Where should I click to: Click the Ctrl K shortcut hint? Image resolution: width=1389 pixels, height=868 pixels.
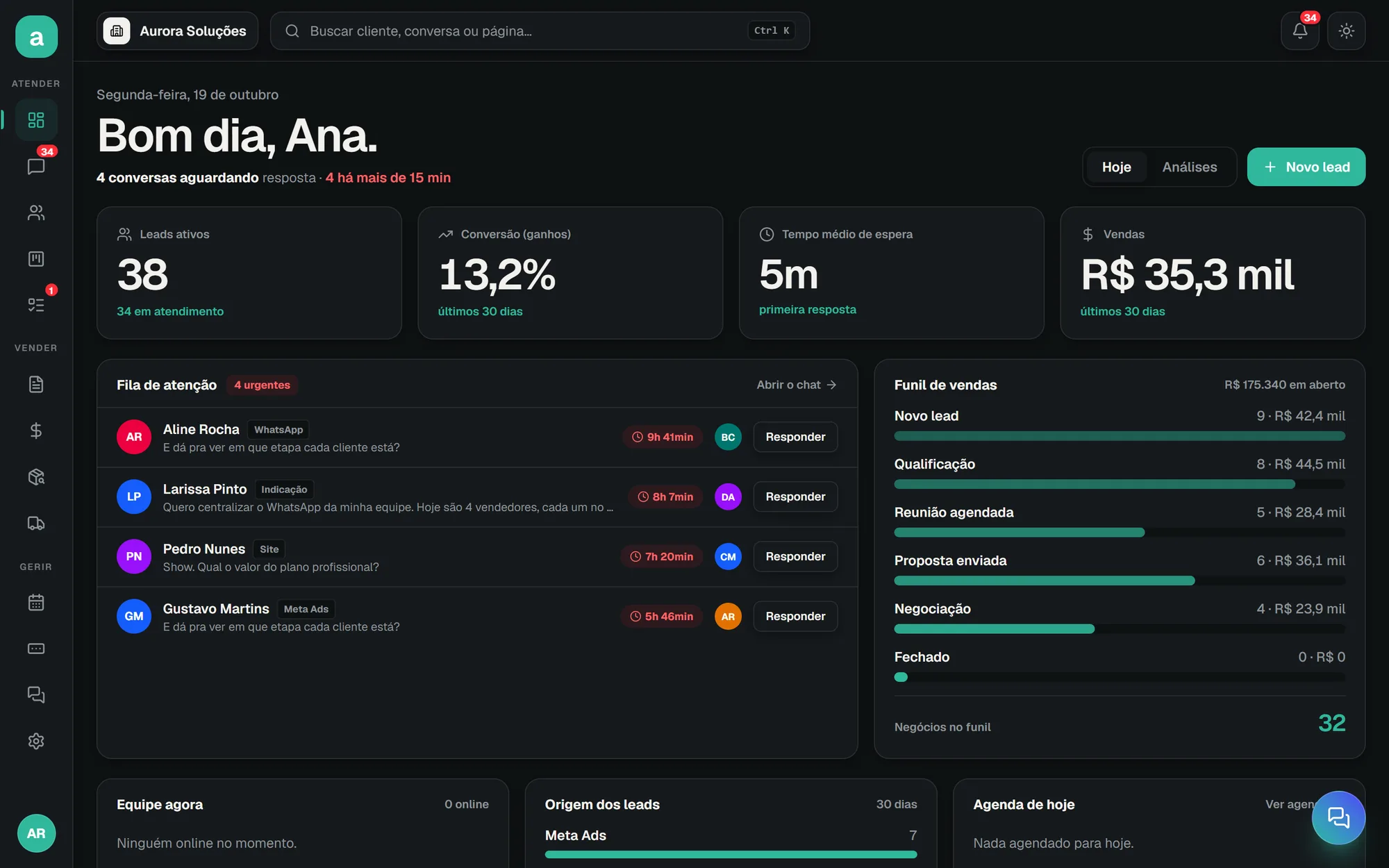(x=772, y=31)
